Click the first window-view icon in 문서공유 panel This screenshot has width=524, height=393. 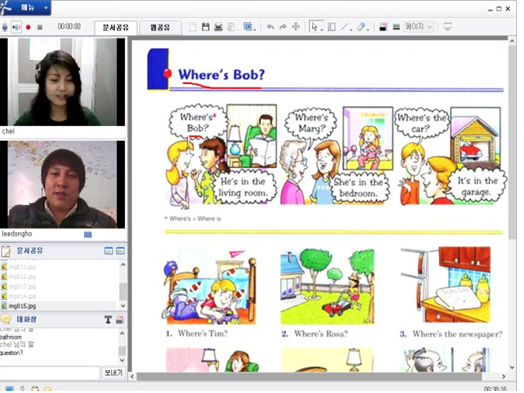tap(109, 251)
